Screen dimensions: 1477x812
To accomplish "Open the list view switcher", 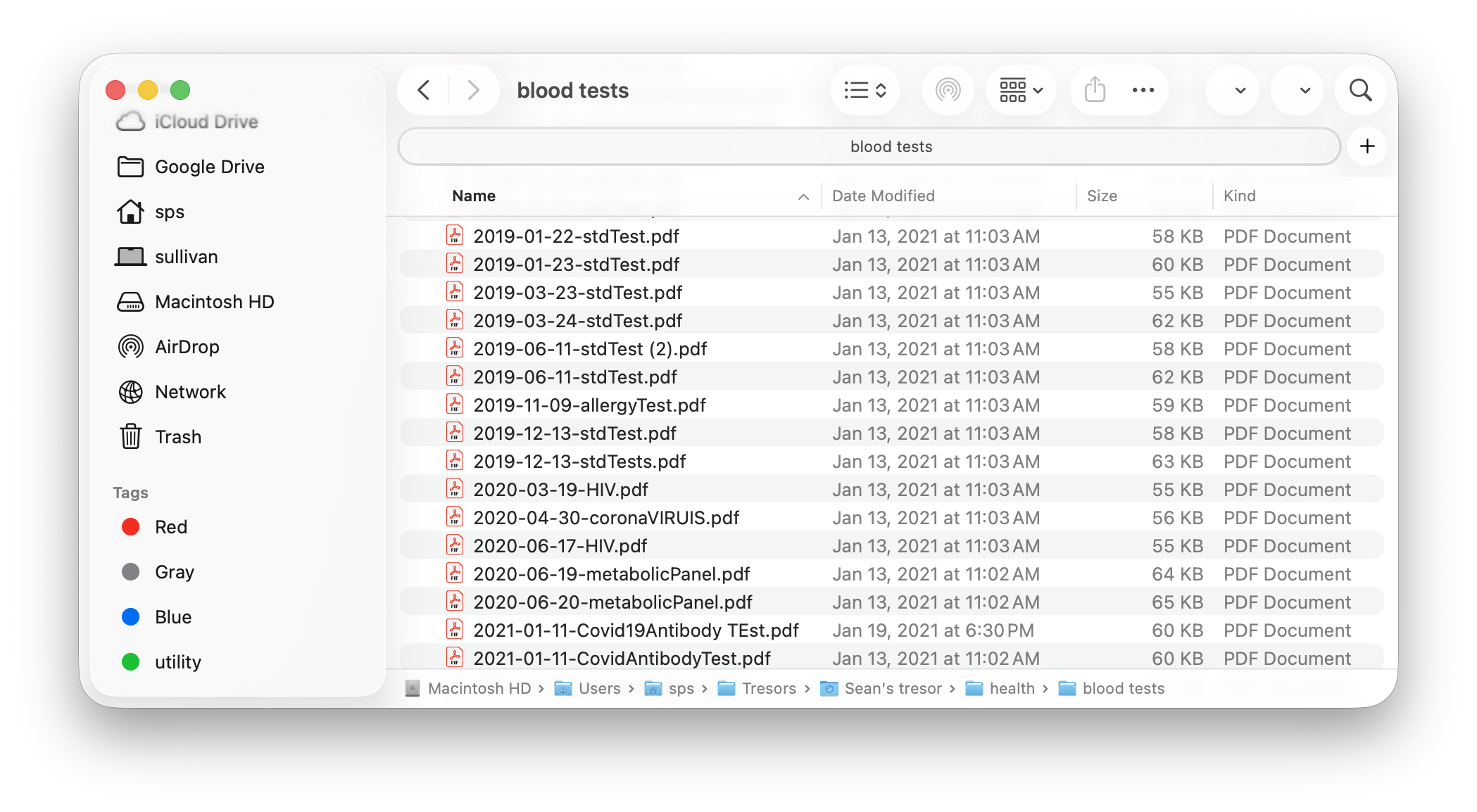I will click(x=865, y=90).
